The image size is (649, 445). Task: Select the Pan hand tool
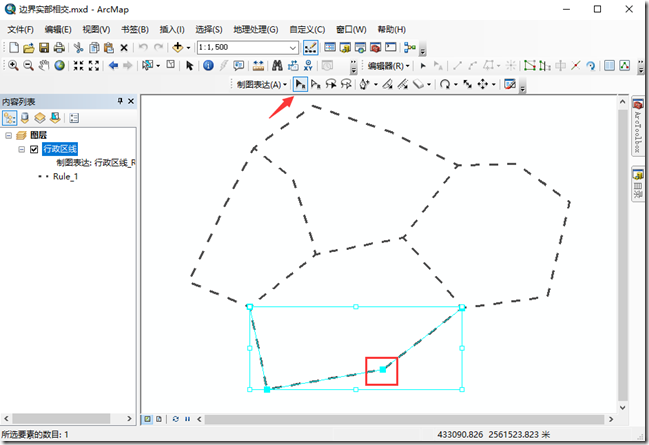pyautogui.click(x=44, y=65)
